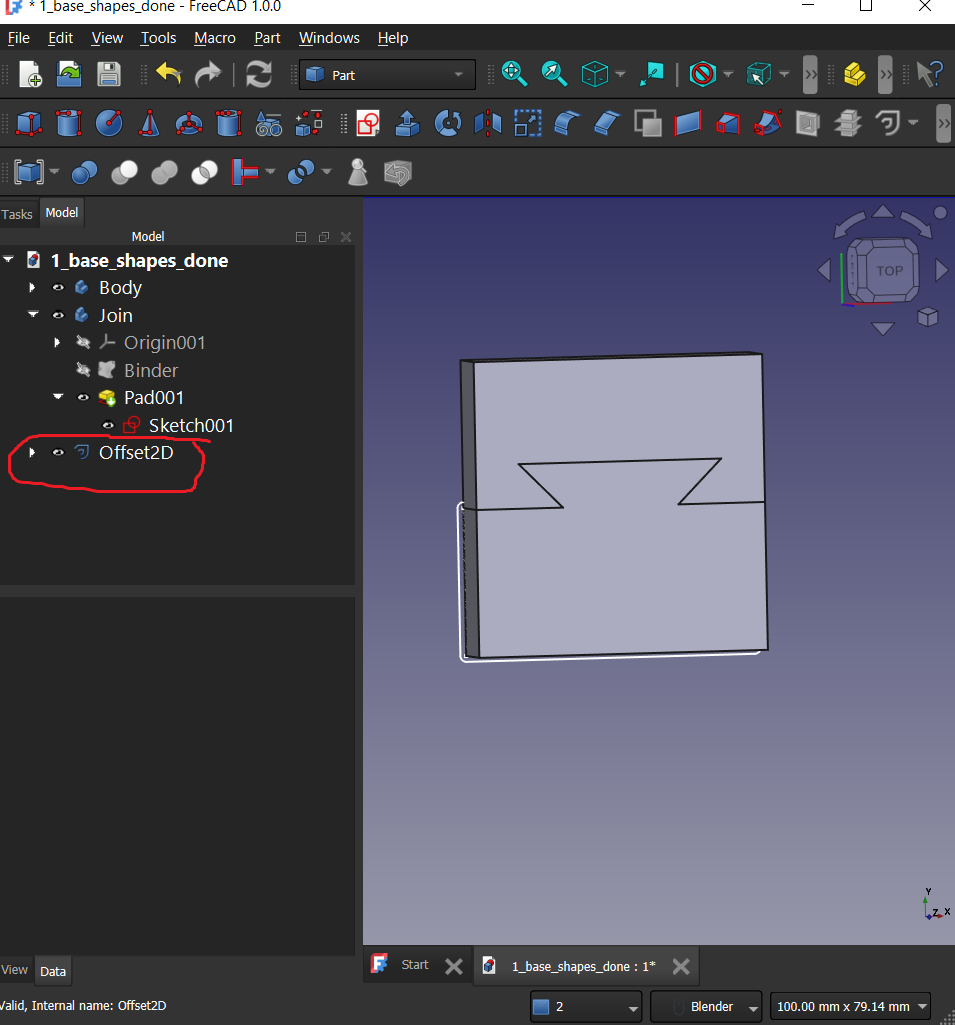
Task: Undo the last action
Action: [x=169, y=74]
